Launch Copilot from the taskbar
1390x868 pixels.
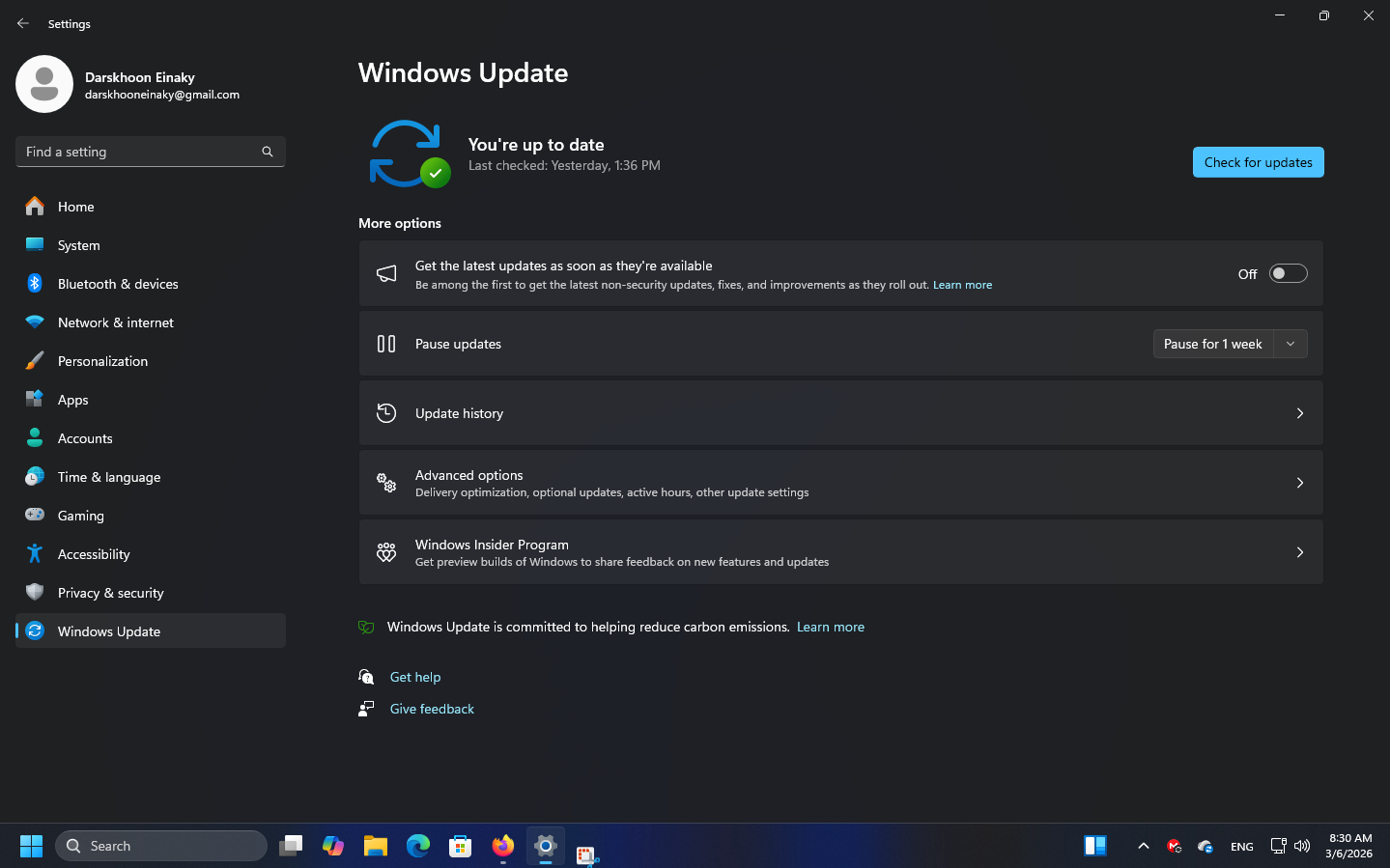(x=333, y=846)
